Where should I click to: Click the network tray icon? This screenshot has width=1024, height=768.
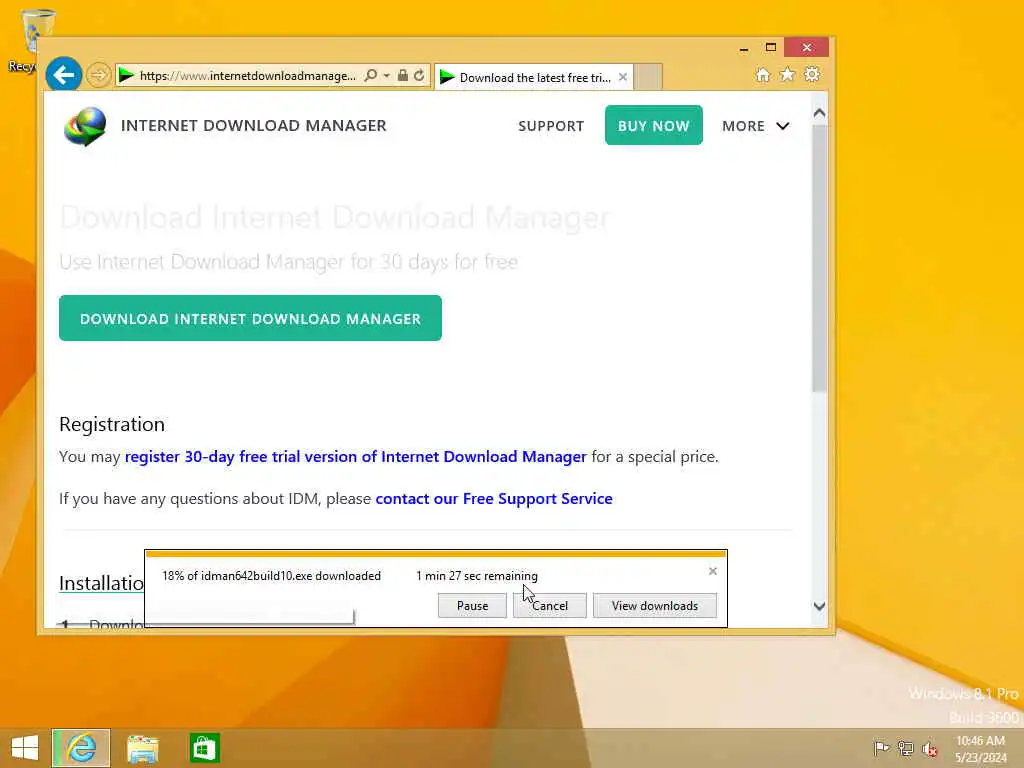click(x=905, y=748)
